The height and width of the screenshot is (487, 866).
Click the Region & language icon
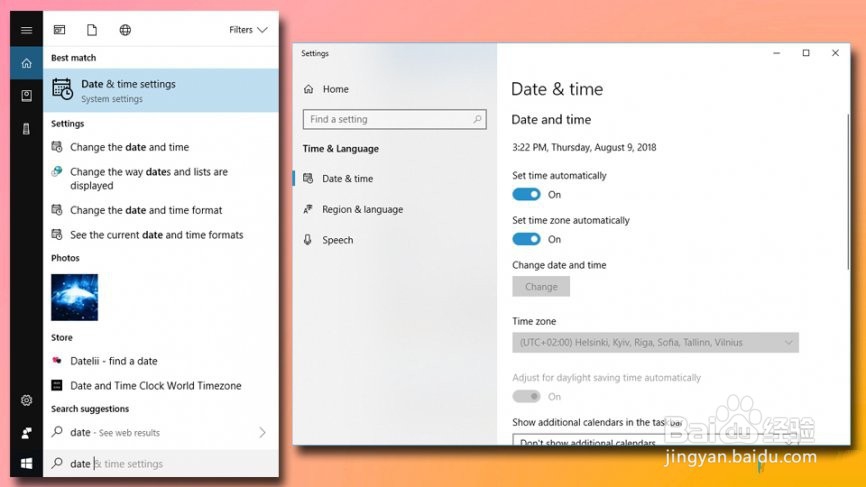308,209
